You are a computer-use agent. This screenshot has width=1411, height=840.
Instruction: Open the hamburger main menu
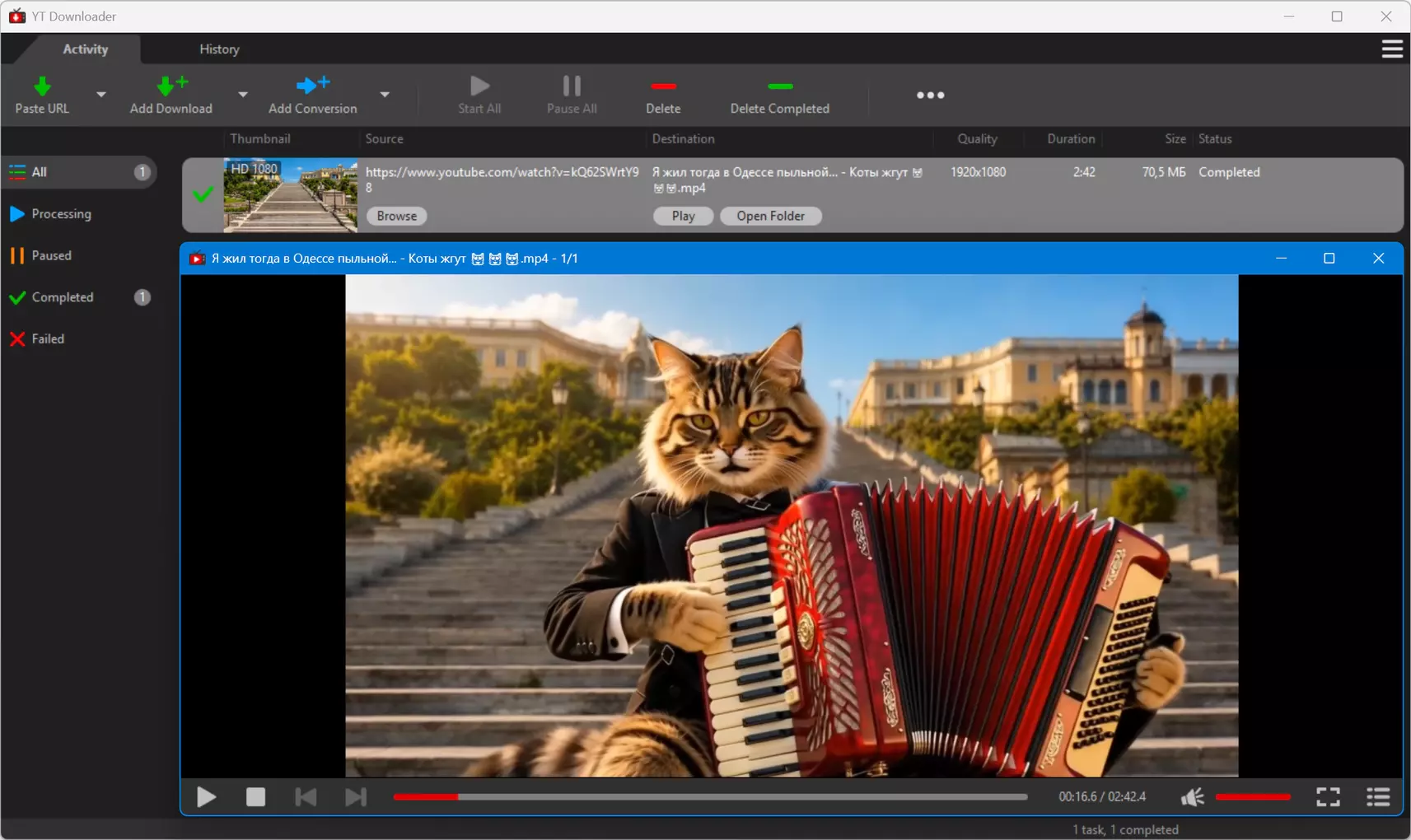tap(1392, 49)
